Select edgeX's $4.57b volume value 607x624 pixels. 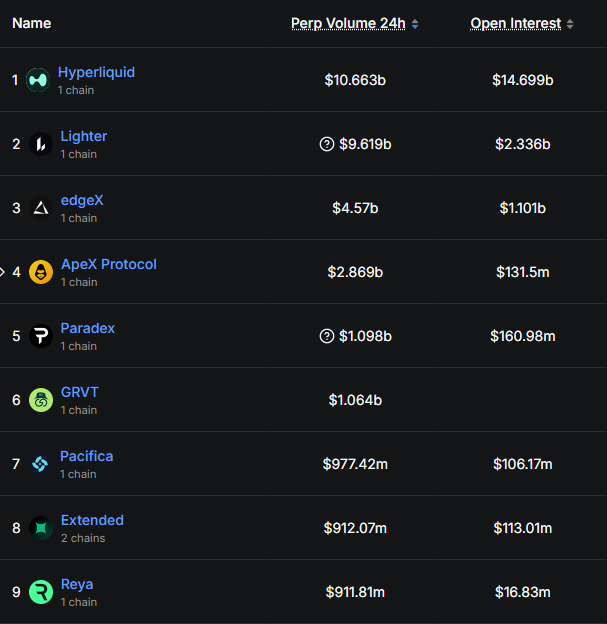pos(355,208)
